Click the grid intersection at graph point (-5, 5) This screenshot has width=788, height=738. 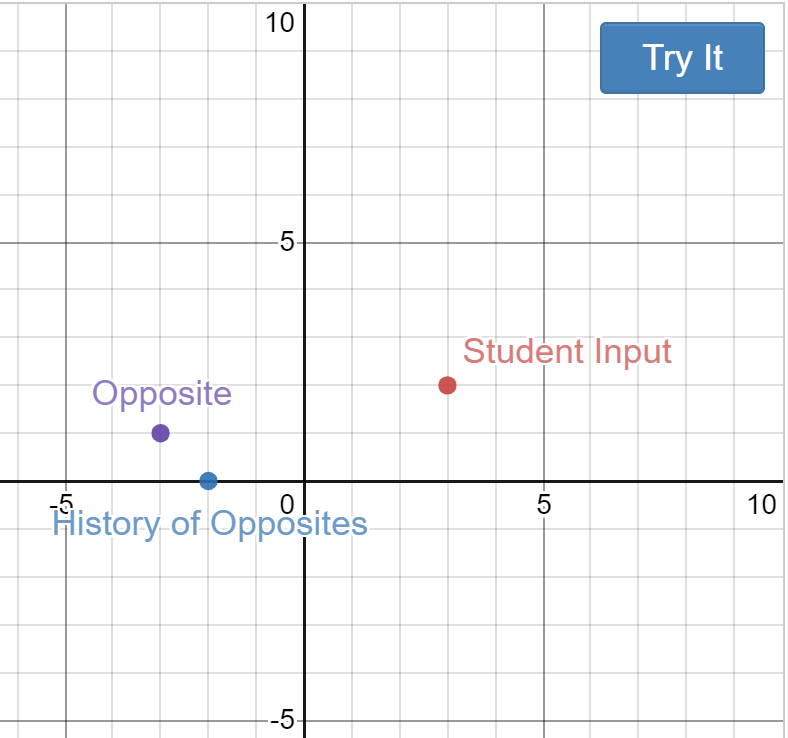(x=65, y=242)
